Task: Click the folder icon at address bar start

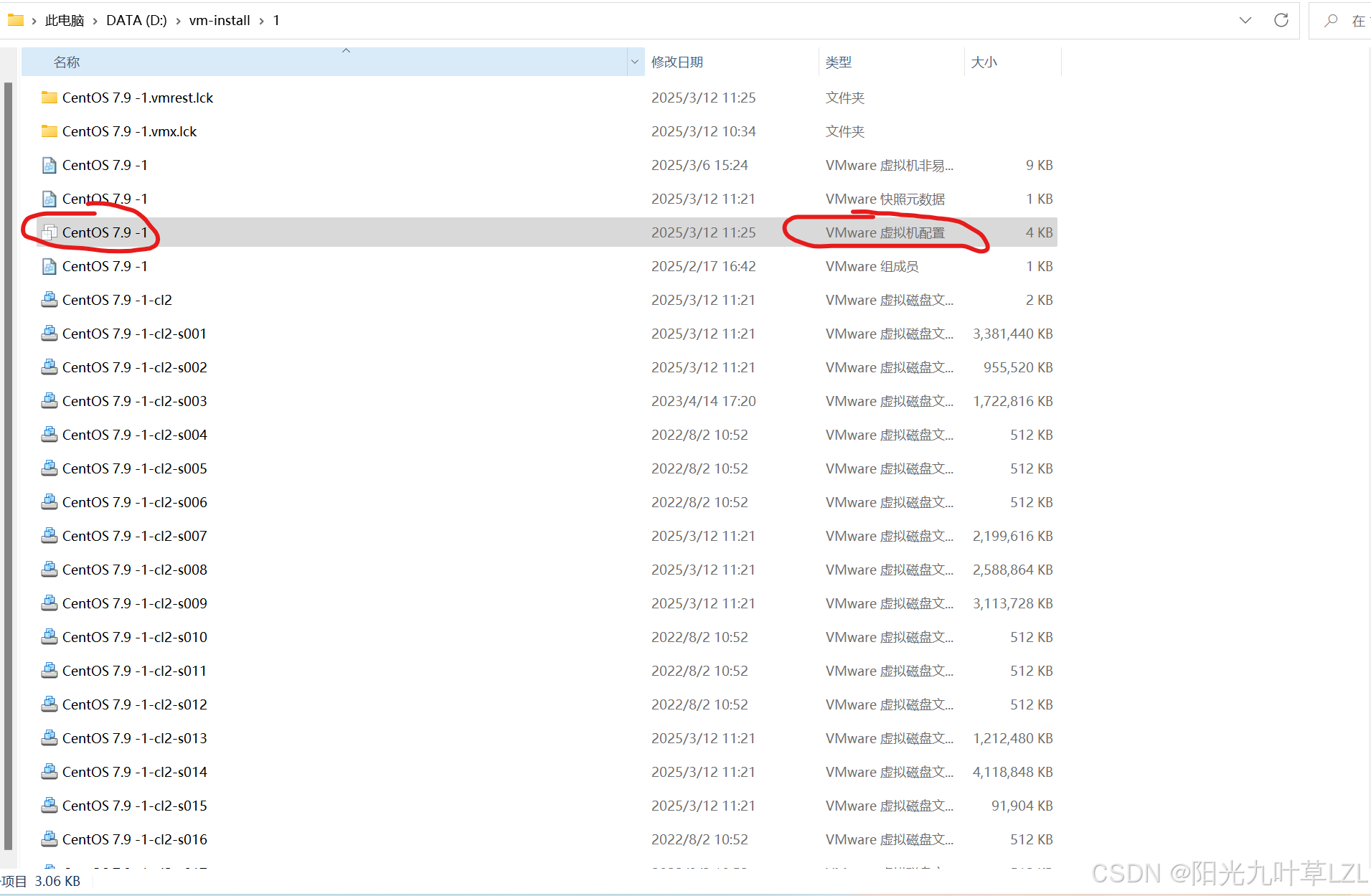Action: 16,20
